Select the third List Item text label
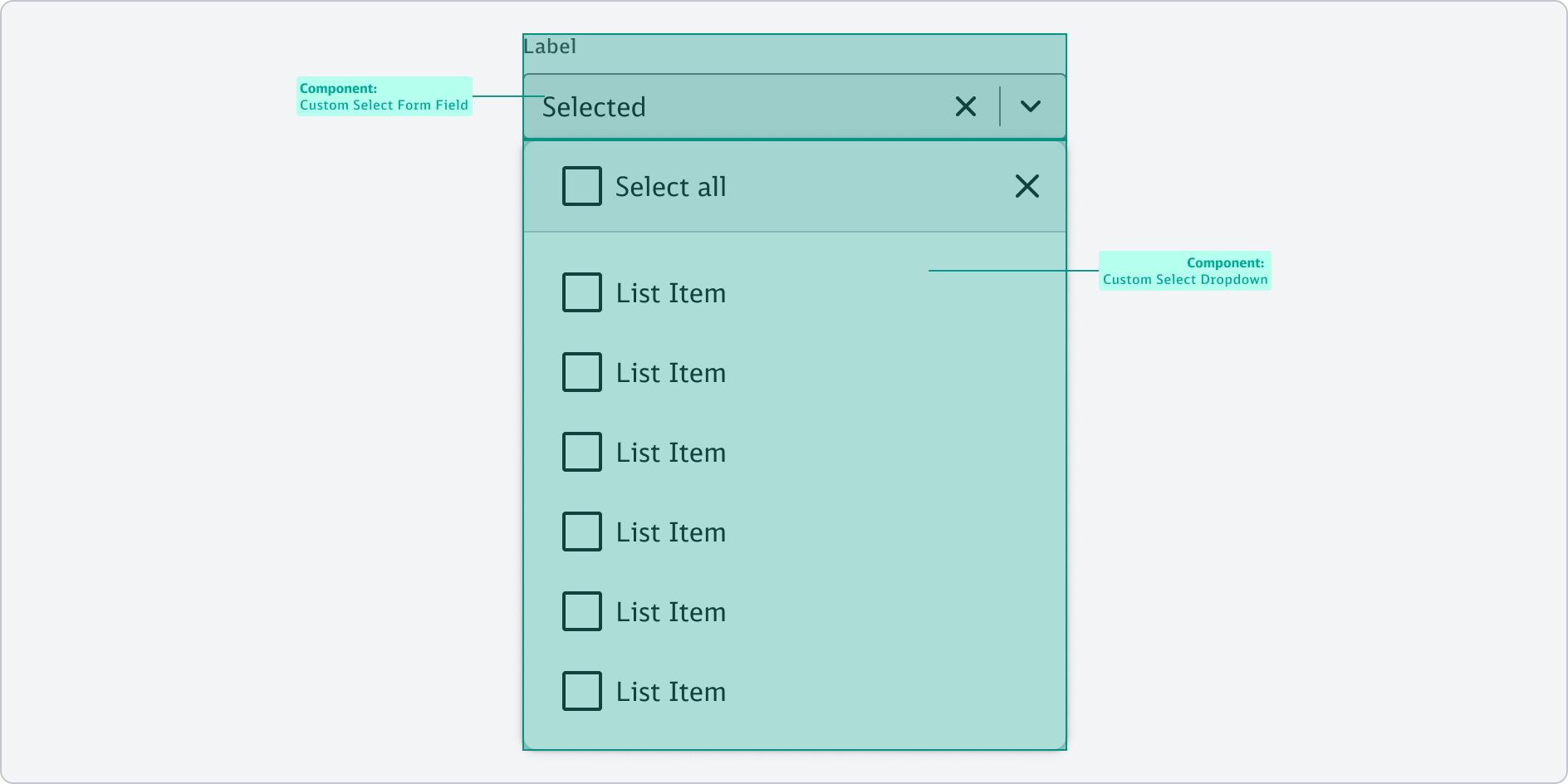 click(x=670, y=453)
